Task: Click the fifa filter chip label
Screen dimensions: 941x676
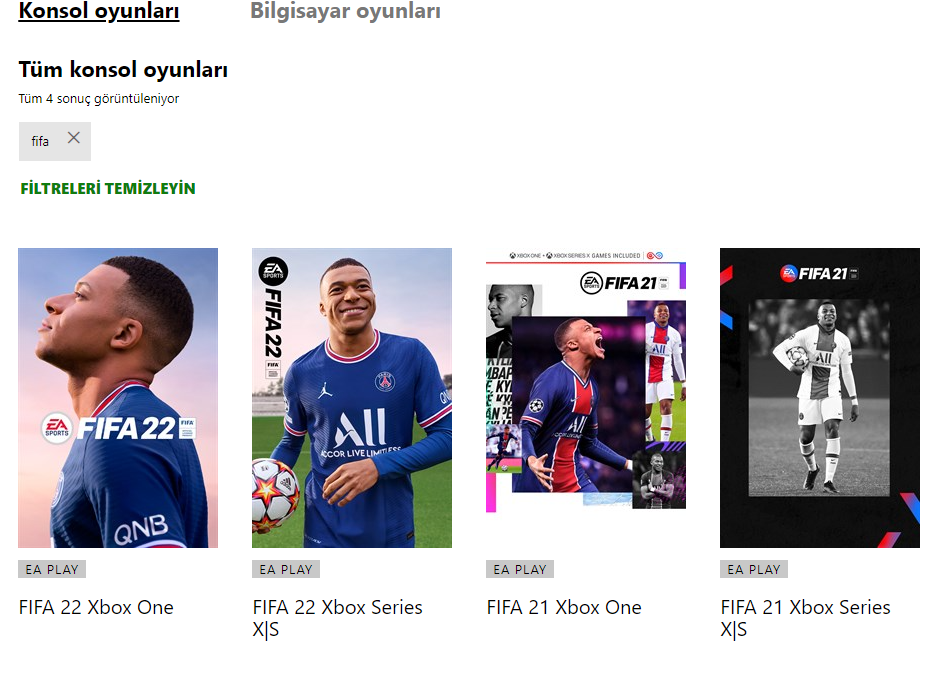Action: pos(40,142)
